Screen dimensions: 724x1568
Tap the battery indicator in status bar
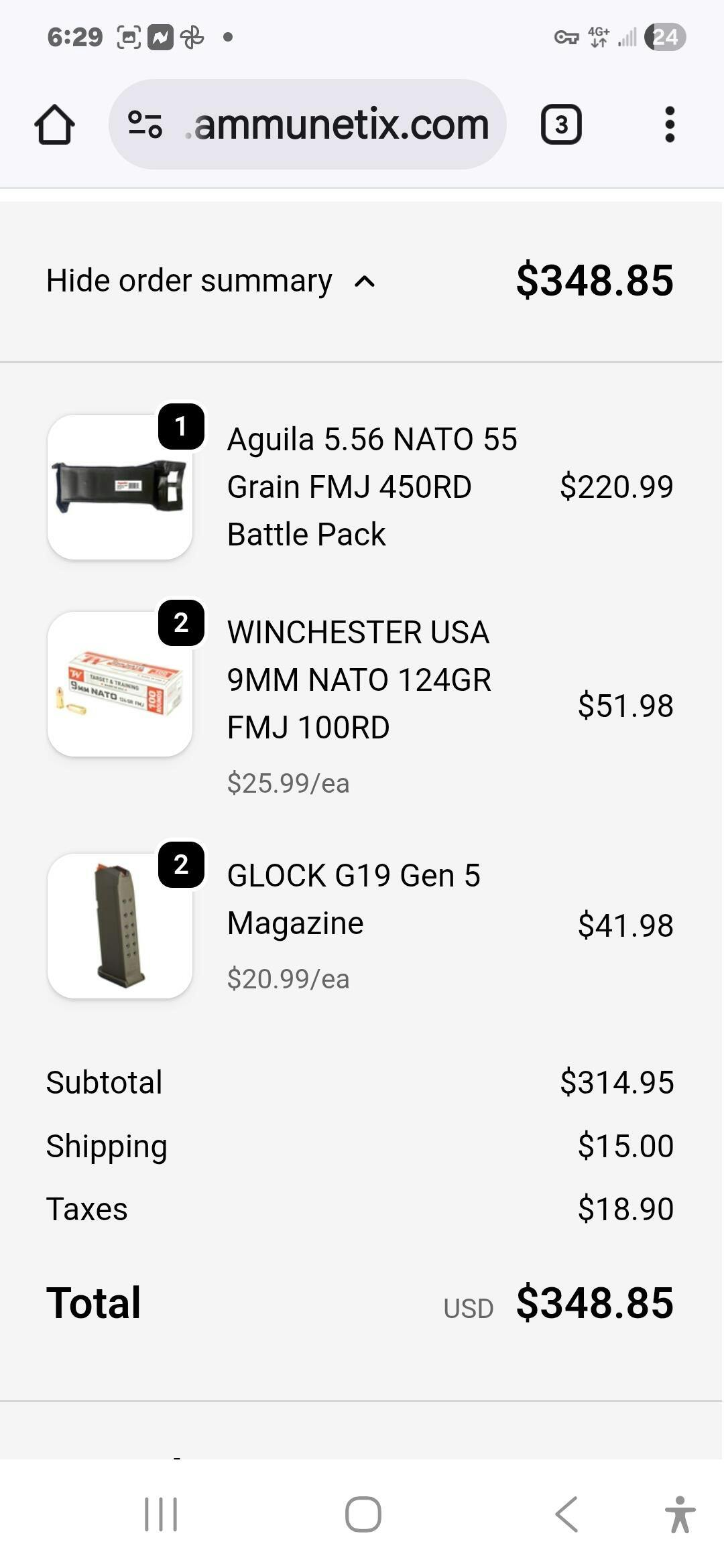coord(665,37)
